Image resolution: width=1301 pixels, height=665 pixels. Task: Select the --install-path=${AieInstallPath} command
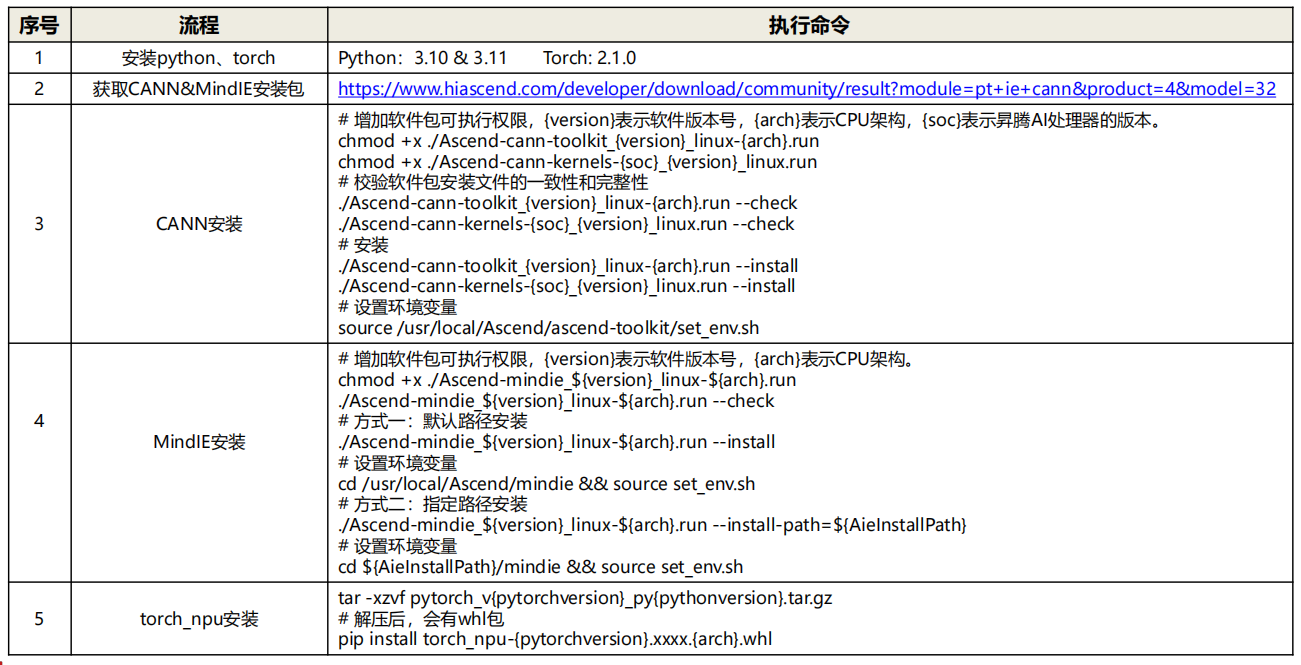pos(652,525)
